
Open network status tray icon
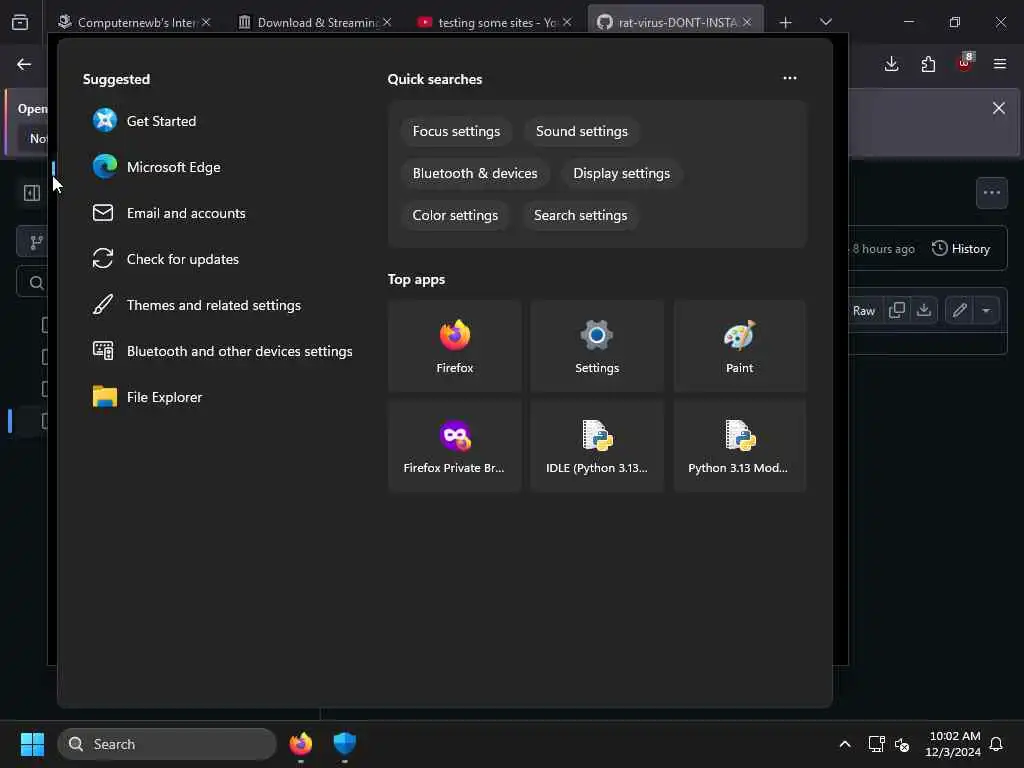tap(876, 744)
